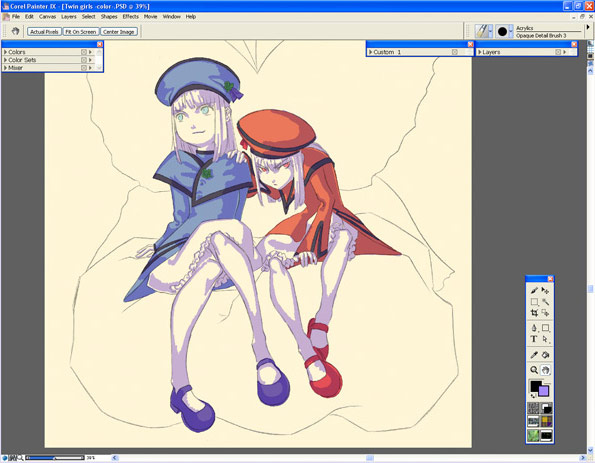
Task: Open the Weave selector
Action: coord(546,421)
